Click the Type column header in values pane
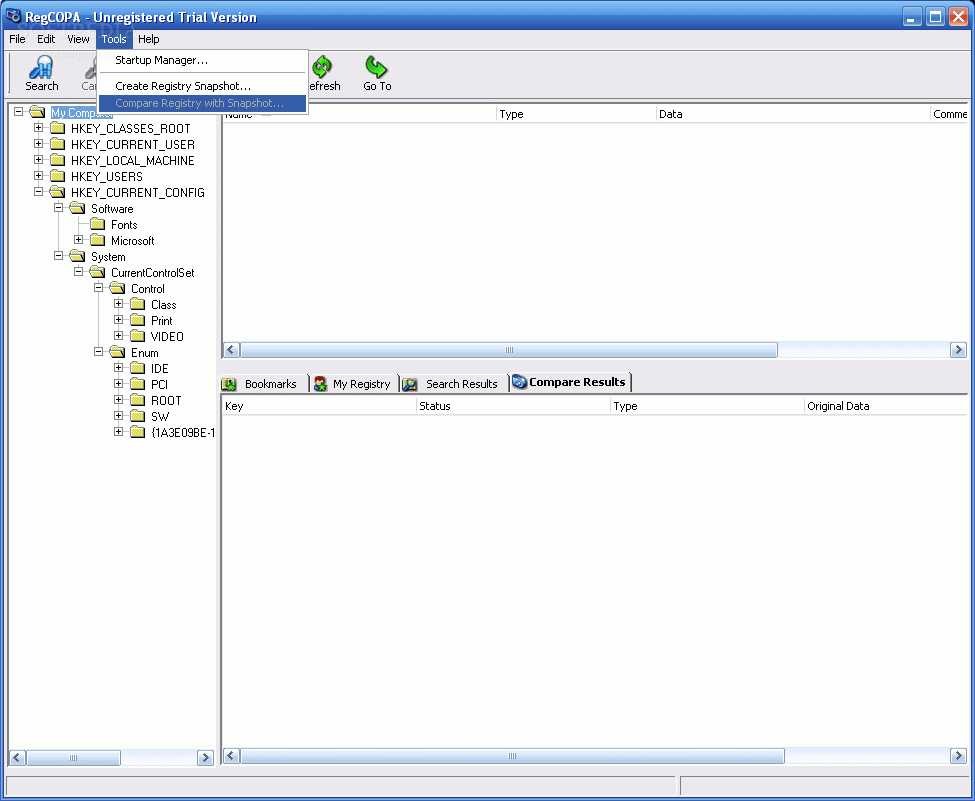 (x=576, y=114)
